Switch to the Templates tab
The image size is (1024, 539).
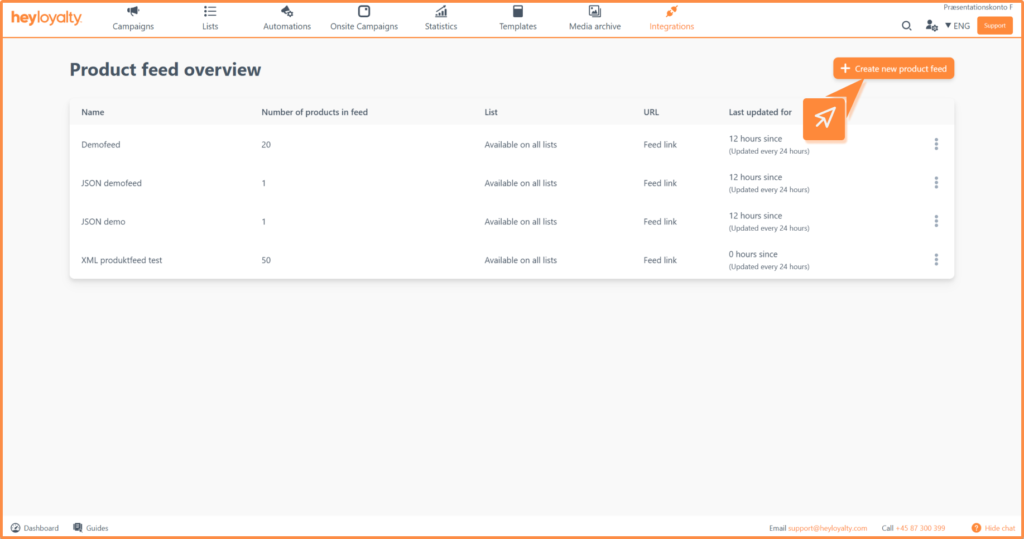coord(518,18)
